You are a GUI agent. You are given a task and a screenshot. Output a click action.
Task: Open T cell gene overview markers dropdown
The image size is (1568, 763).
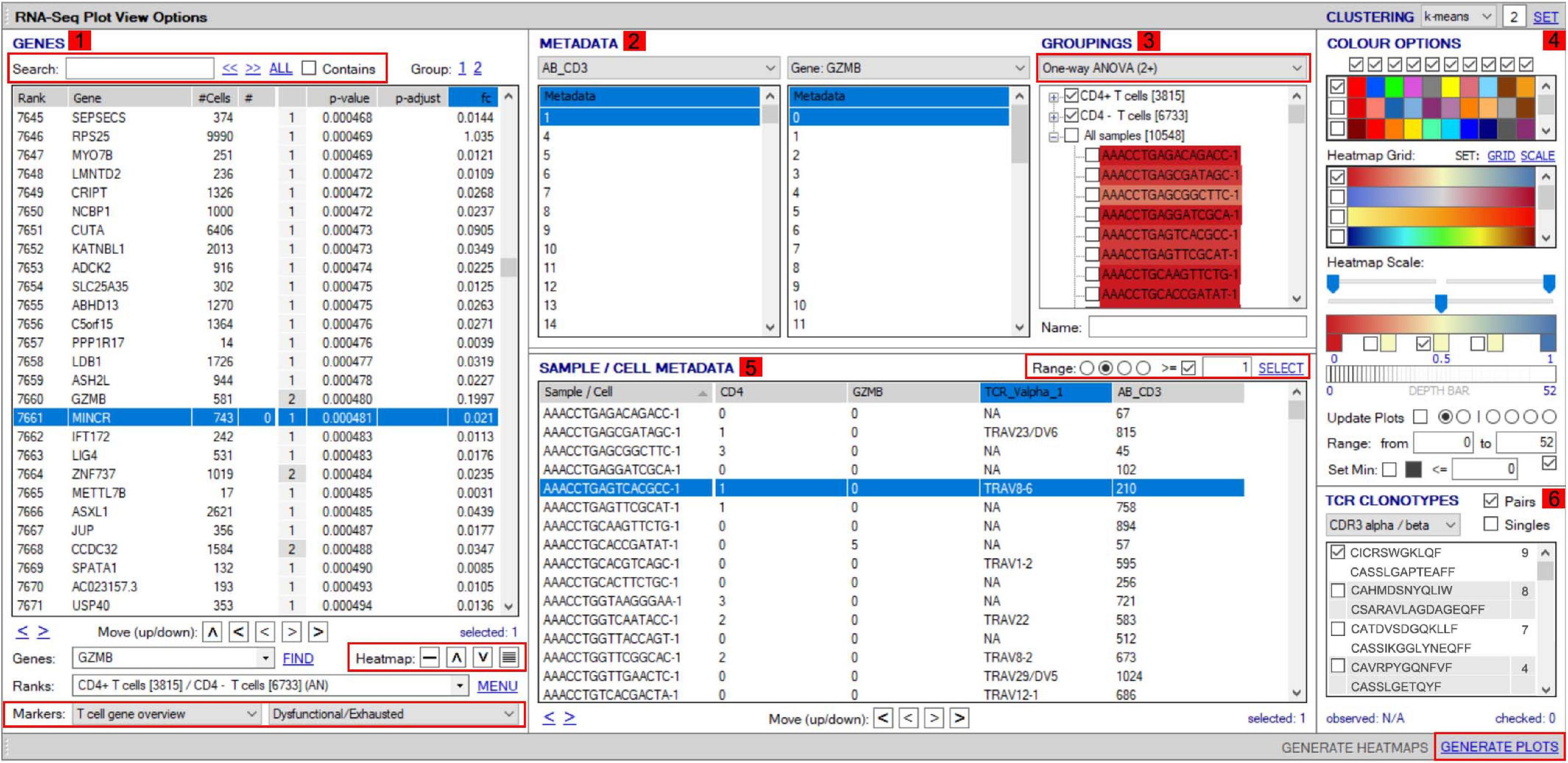166,714
